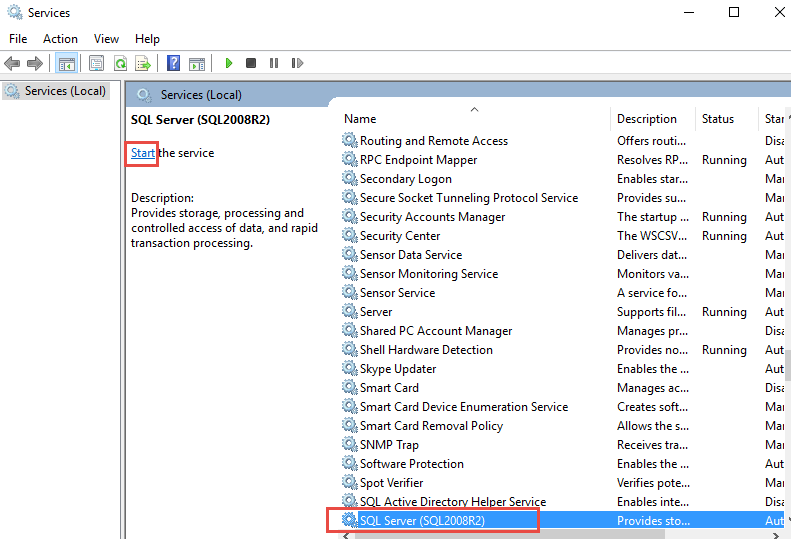The image size is (791, 539).
Task: Click the 'Receives tra...' description cell
Action: pyautogui.click(x=653, y=445)
